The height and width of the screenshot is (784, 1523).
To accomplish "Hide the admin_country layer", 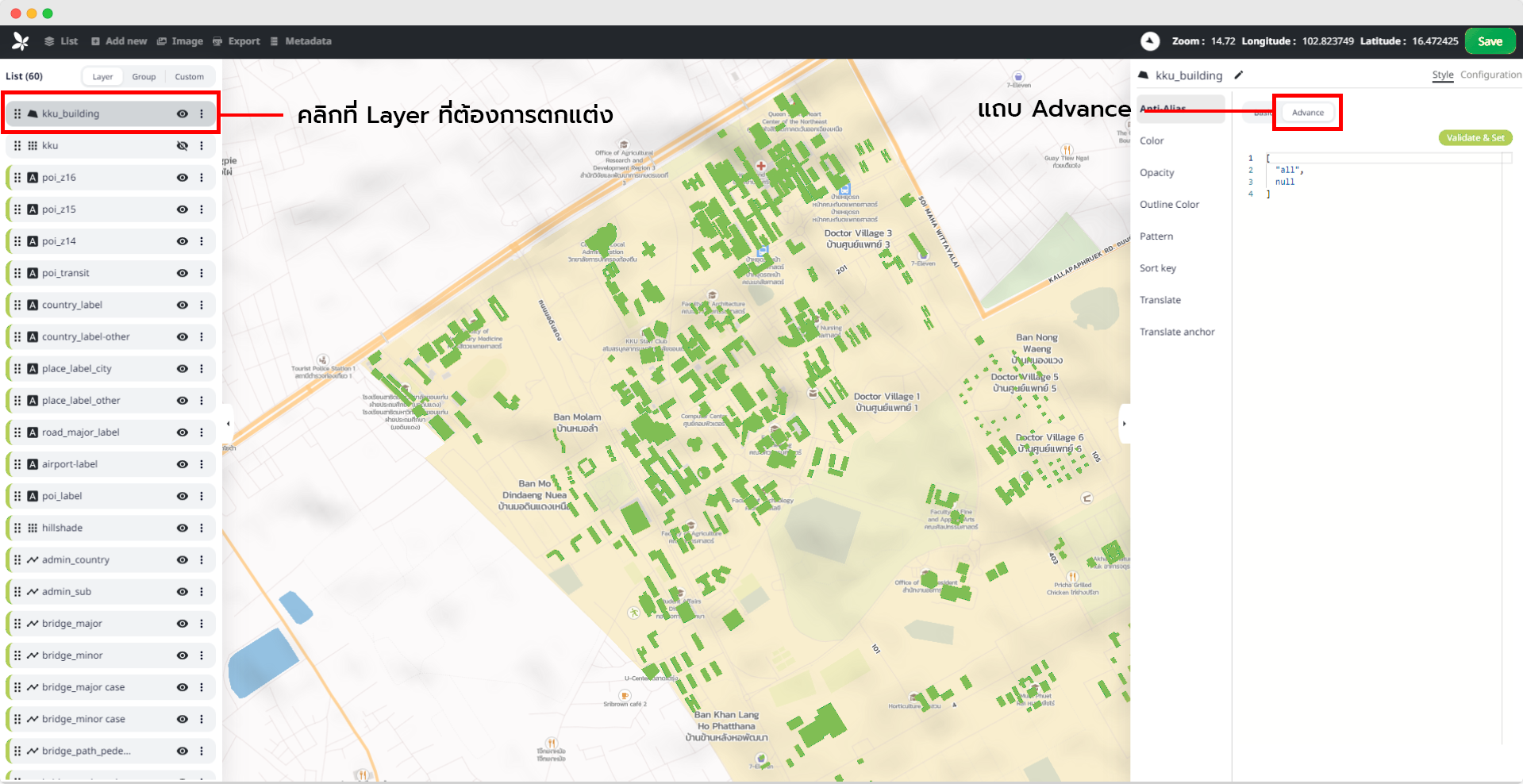I will [183, 559].
